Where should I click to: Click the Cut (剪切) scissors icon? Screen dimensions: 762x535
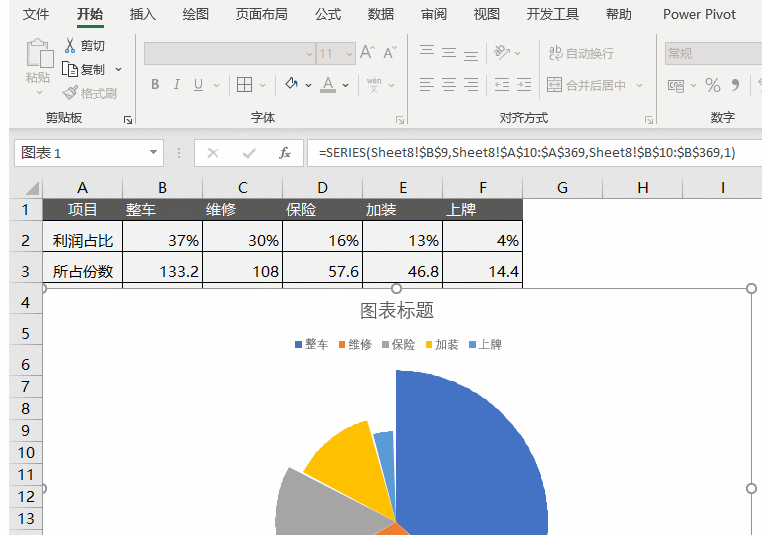(x=70, y=46)
